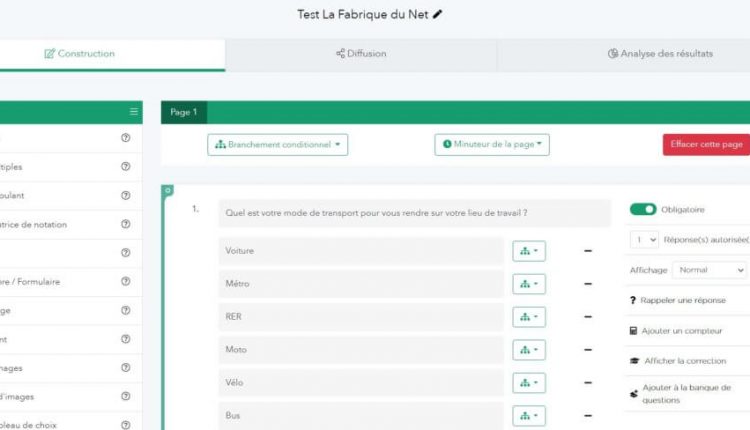Toggle the Obligatoire switch
This screenshot has width=750, height=430.
(x=643, y=209)
